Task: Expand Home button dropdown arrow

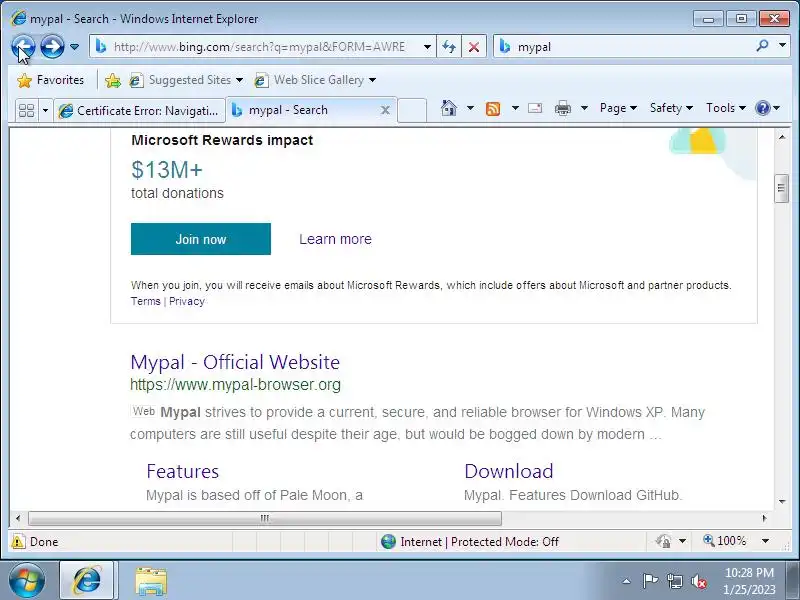Action: point(470,108)
